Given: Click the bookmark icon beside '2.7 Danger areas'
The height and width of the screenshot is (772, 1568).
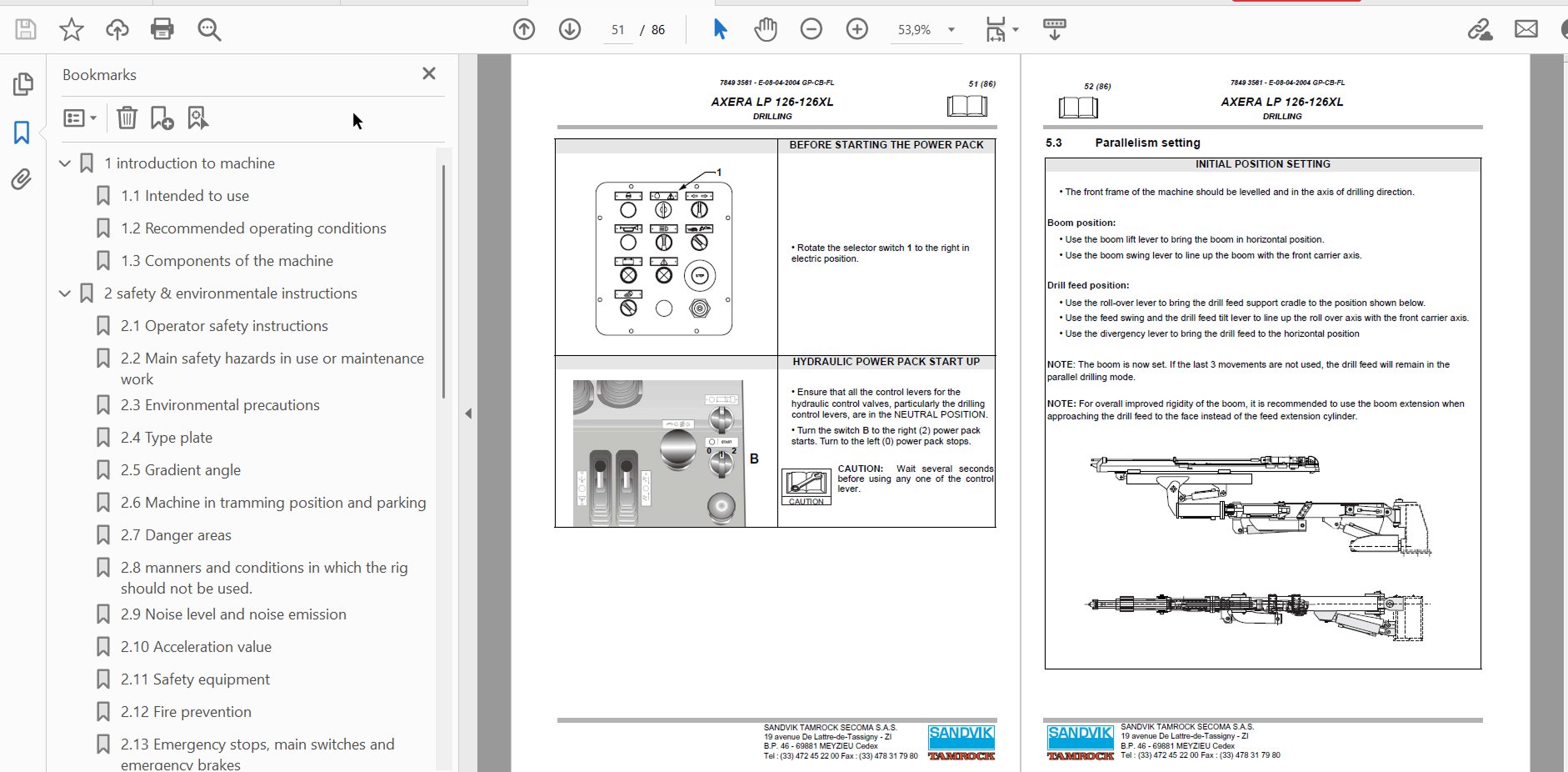Looking at the screenshot, I should (x=103, y=535).
